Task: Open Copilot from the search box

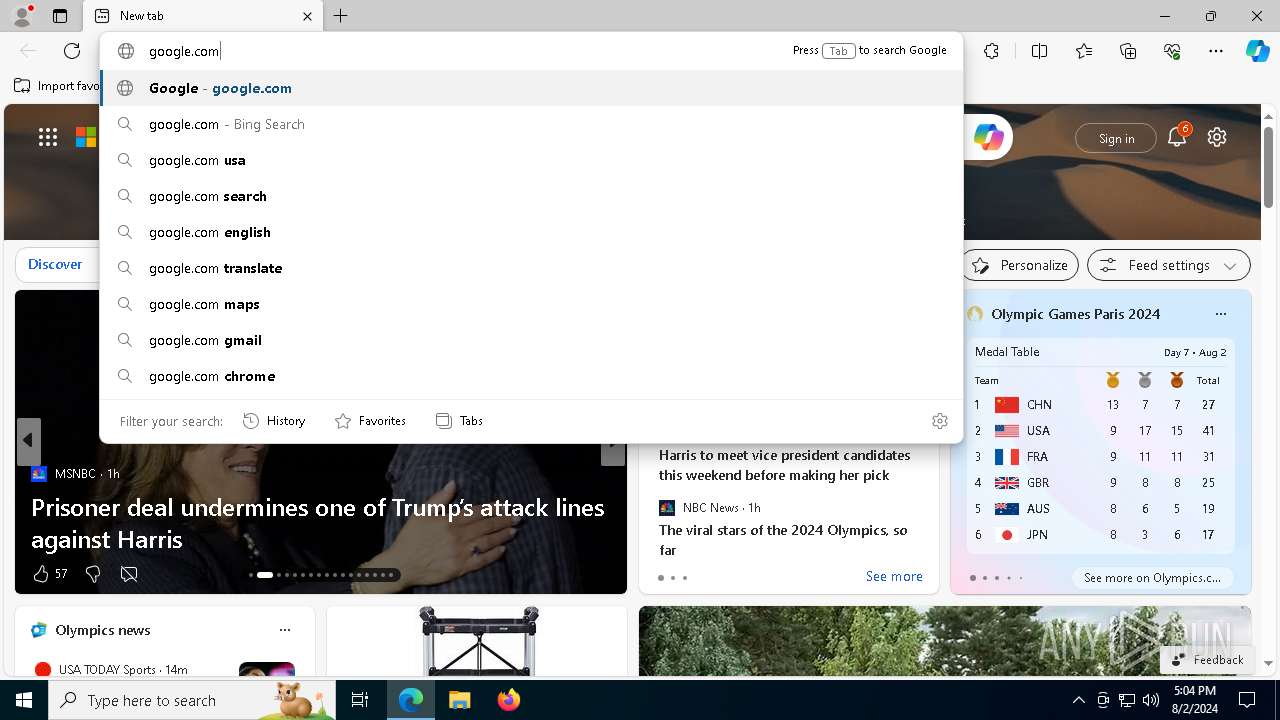Action: tap(989, 137)
